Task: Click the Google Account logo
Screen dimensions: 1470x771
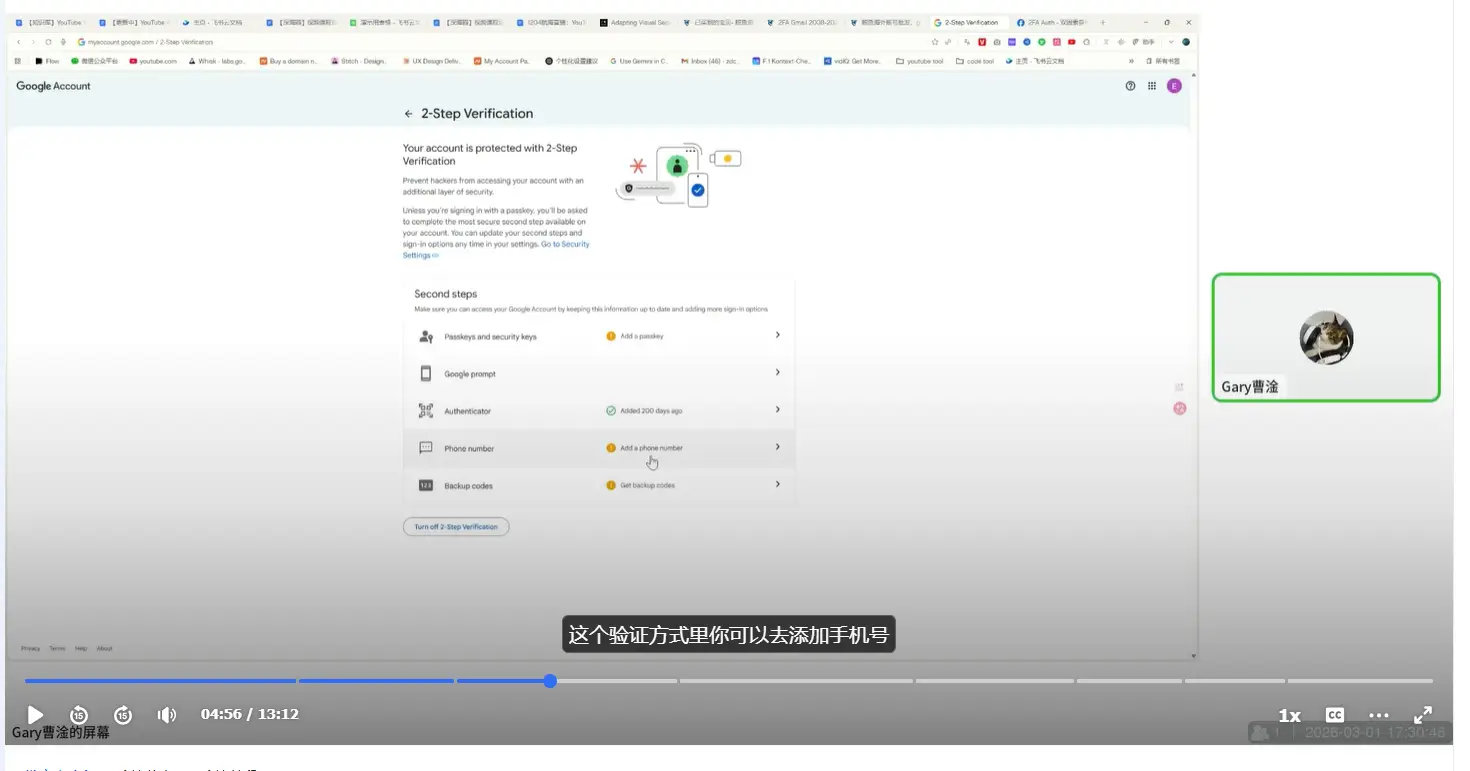Action: click(x=53, y=86)
